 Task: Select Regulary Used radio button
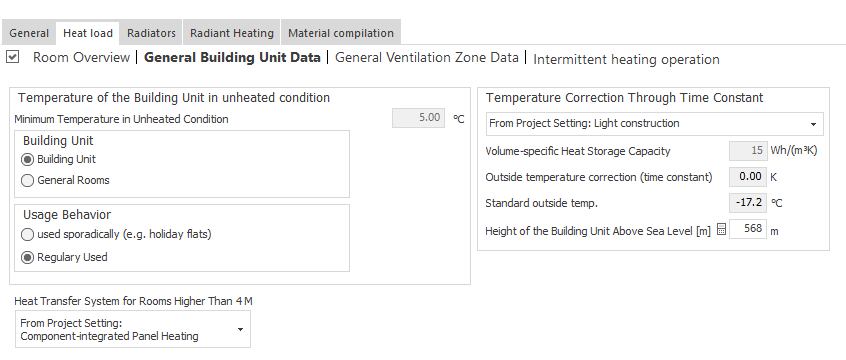coord(27,257)
